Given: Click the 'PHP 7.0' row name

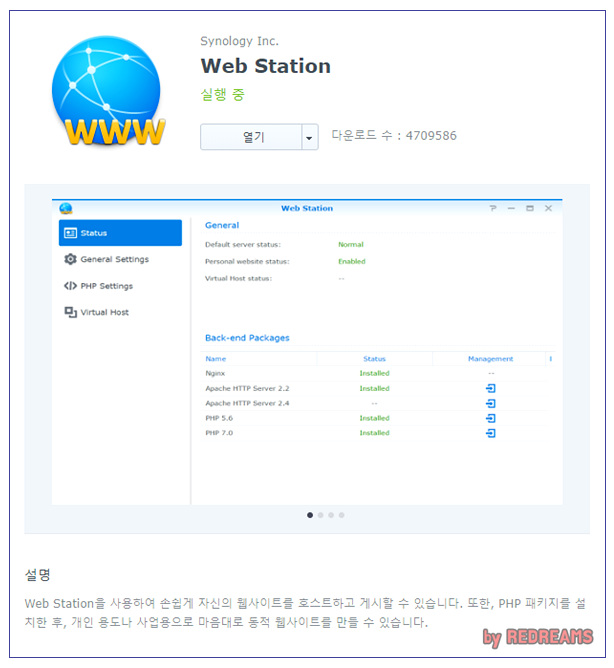Looking at the screenshot, I should pos(219,433).
